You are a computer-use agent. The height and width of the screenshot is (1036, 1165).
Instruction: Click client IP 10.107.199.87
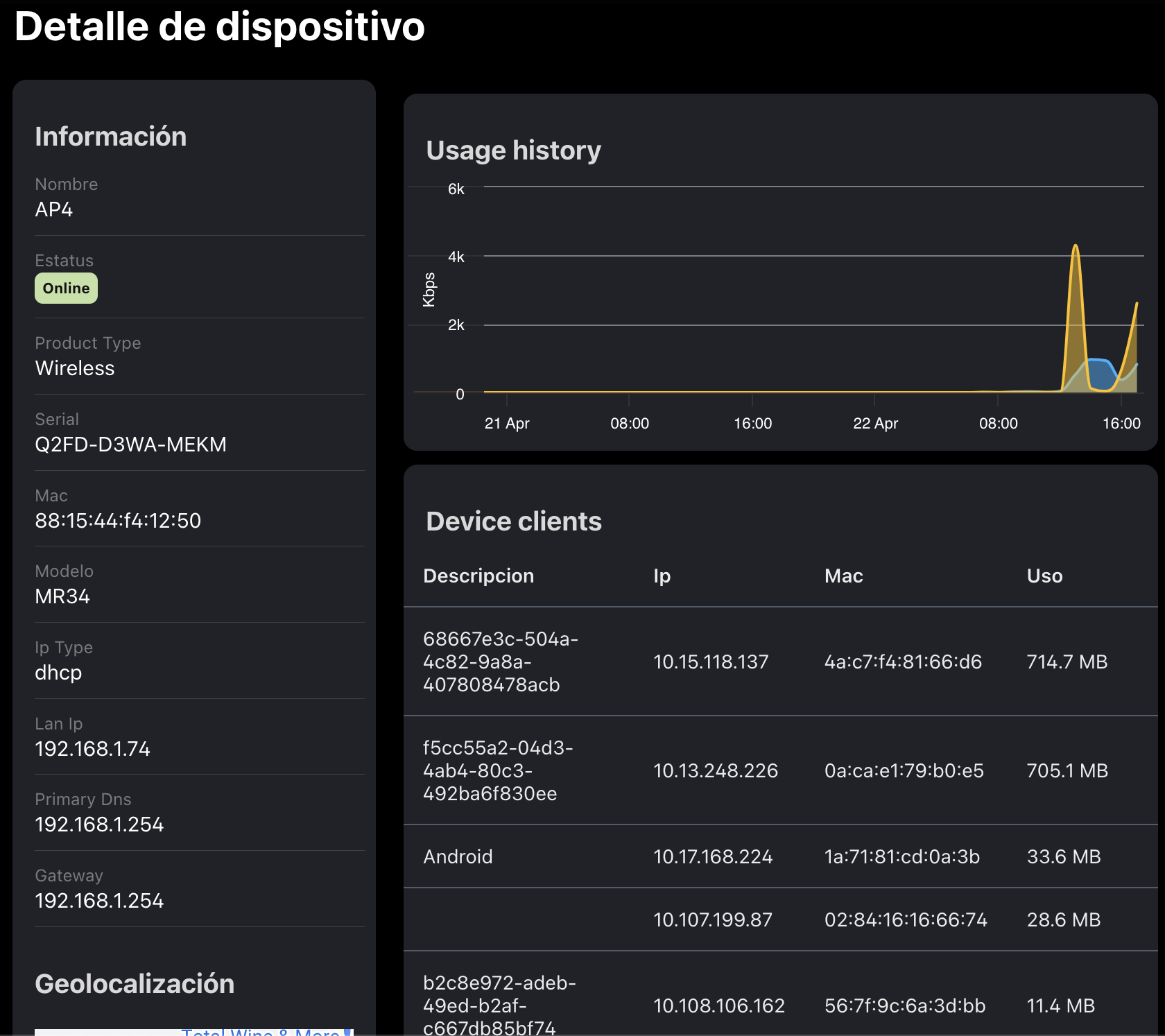[x=712, y=920]
